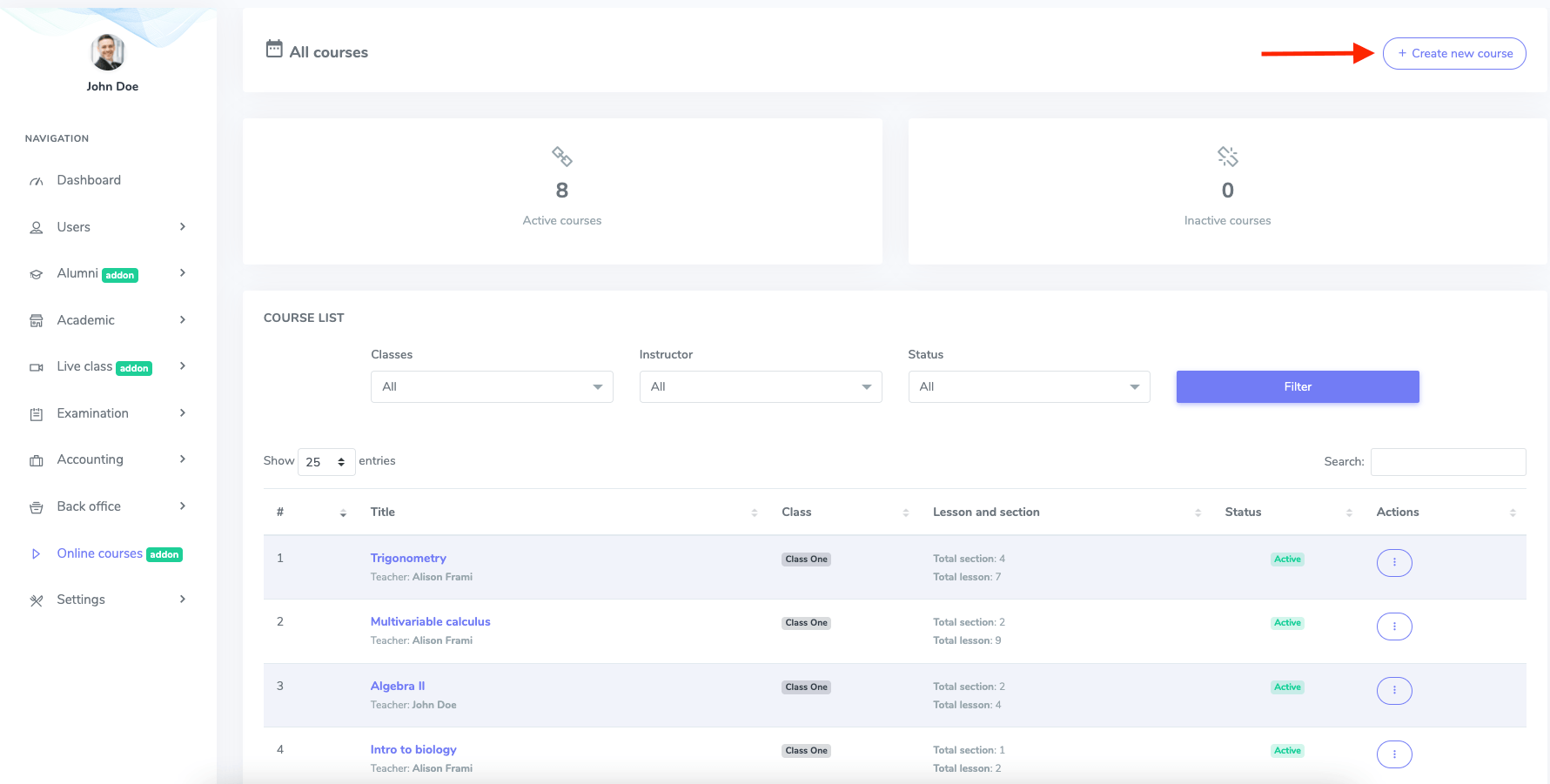Open actions menu for Trigonometry course

coord(1393,563)
